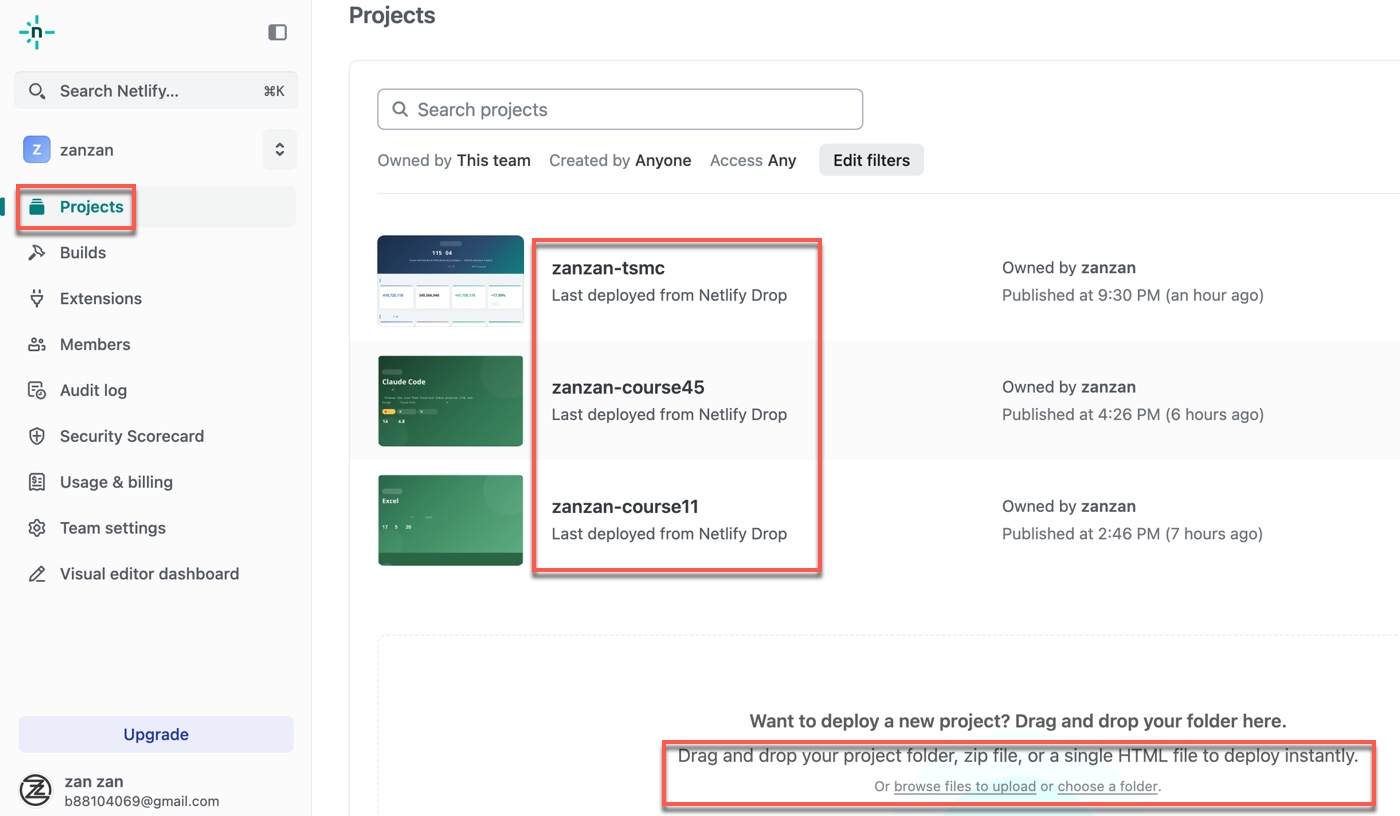The image size is (1400, 816).
Task: Click Published at 2:46 PM text
Action: tap(1132, 534)
